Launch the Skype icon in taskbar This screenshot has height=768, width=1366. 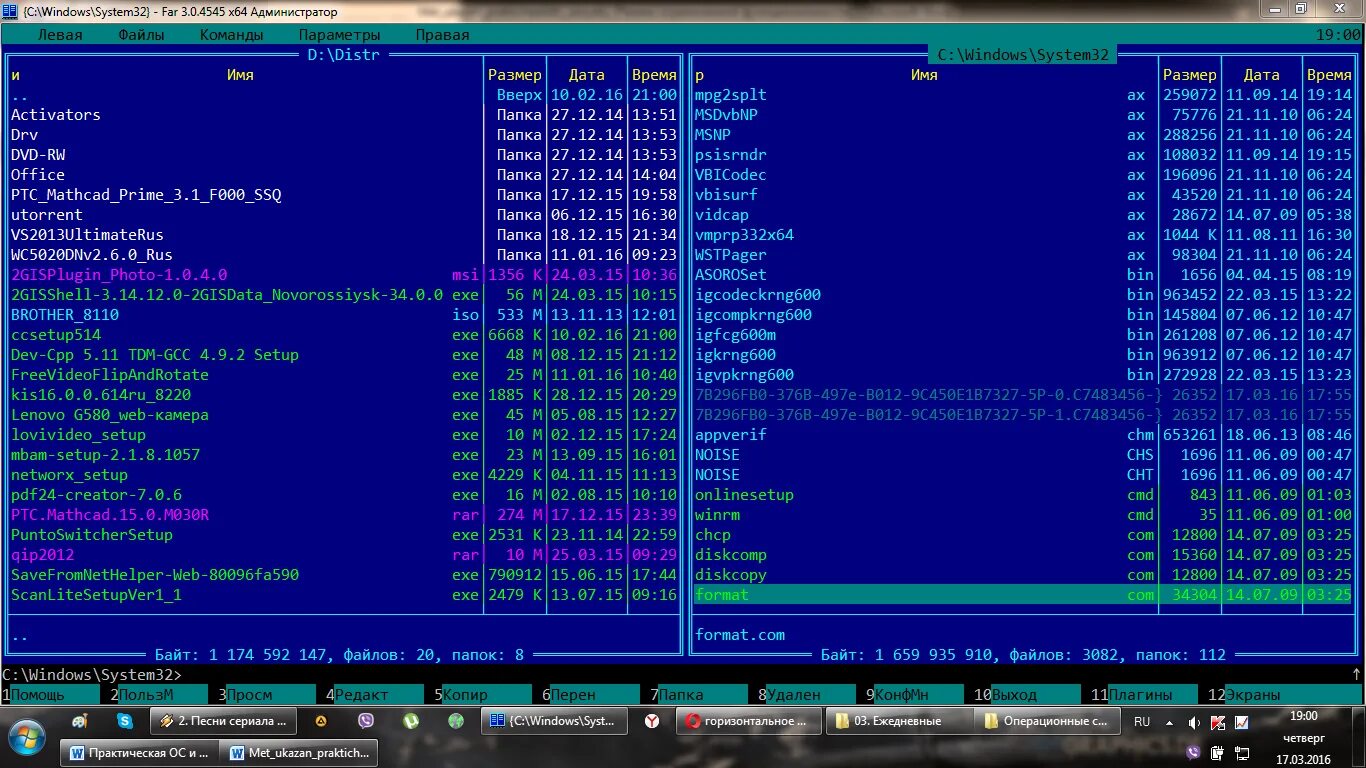125,720
